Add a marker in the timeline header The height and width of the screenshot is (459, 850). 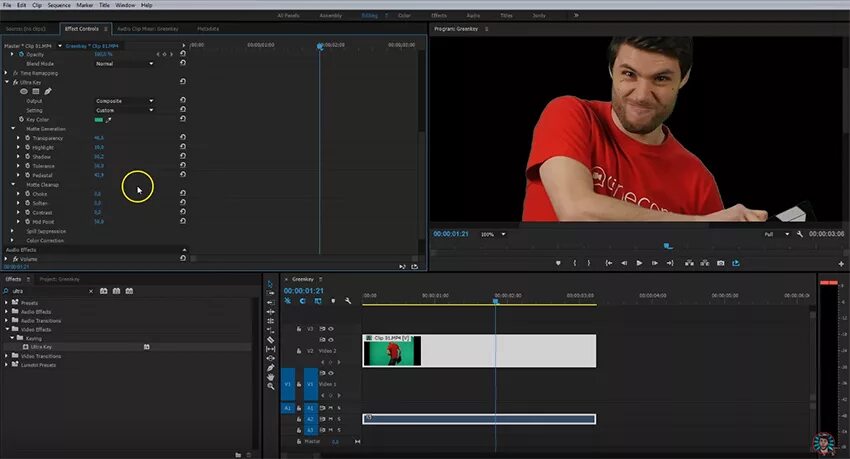coord(333,301)
